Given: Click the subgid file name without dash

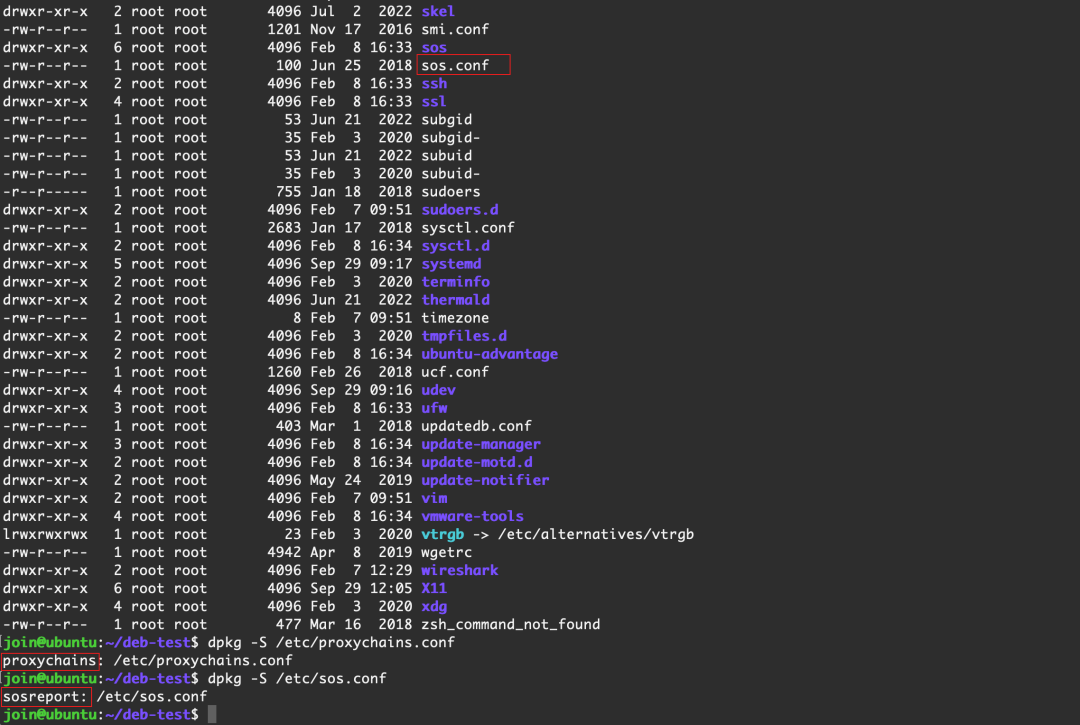Looking at the screenshot, I should [x=446, y=120].
